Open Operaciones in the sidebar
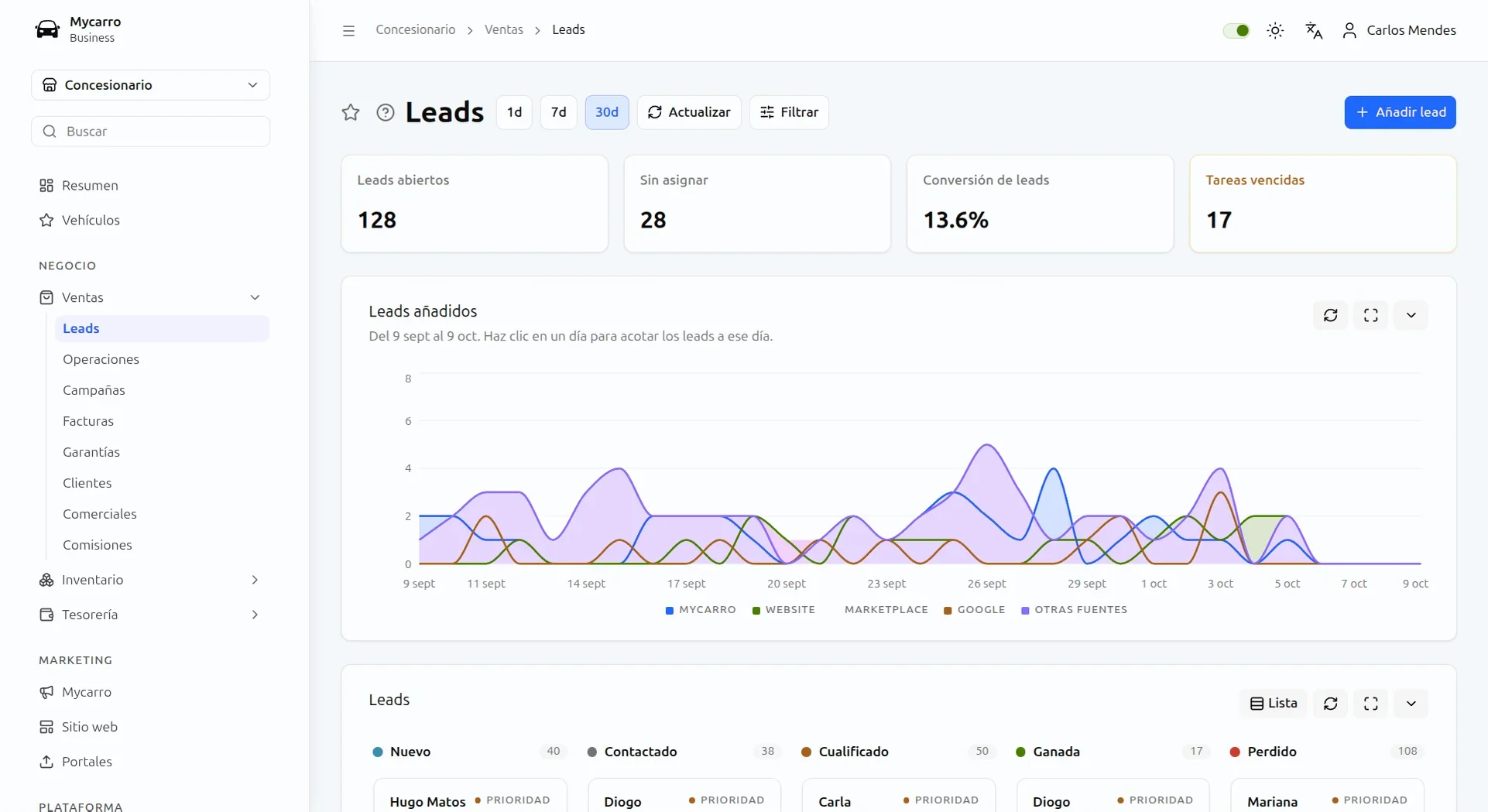 [163, 359]
